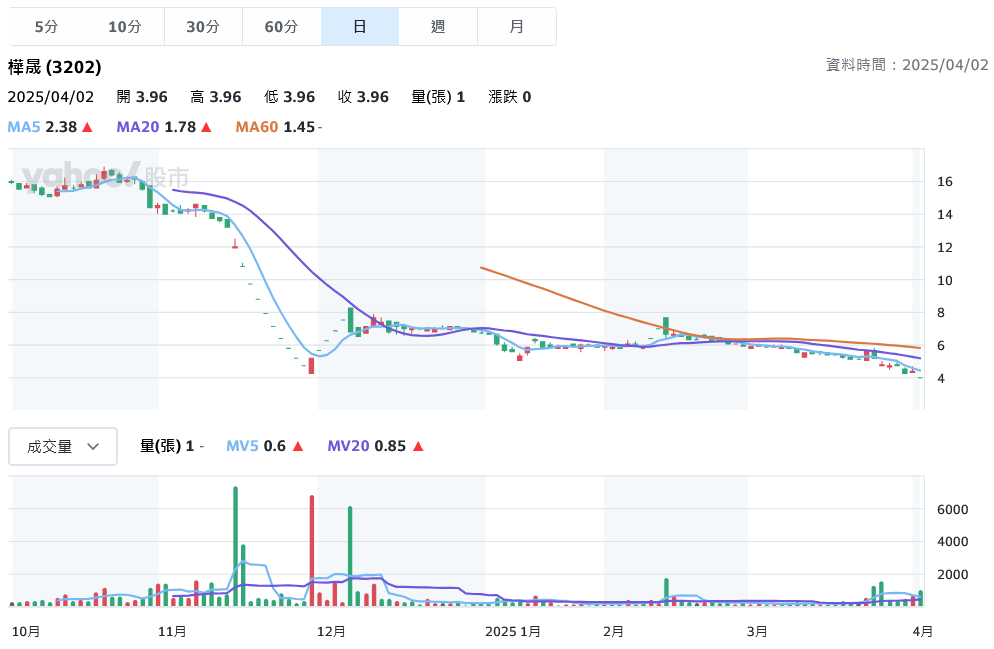Click the red up arrow next to MV5 0.6

click(298, 446)
